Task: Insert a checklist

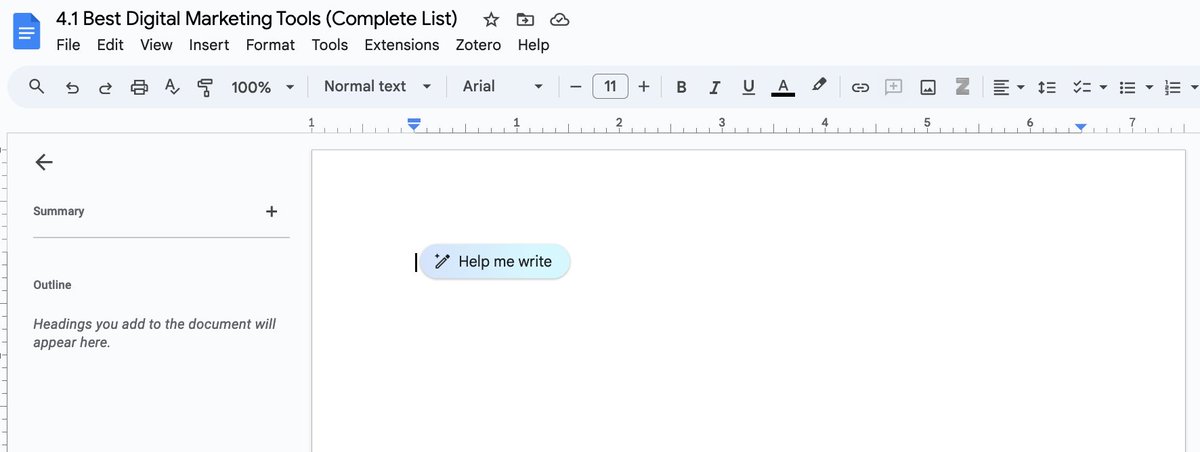Action: (1081, 87)
